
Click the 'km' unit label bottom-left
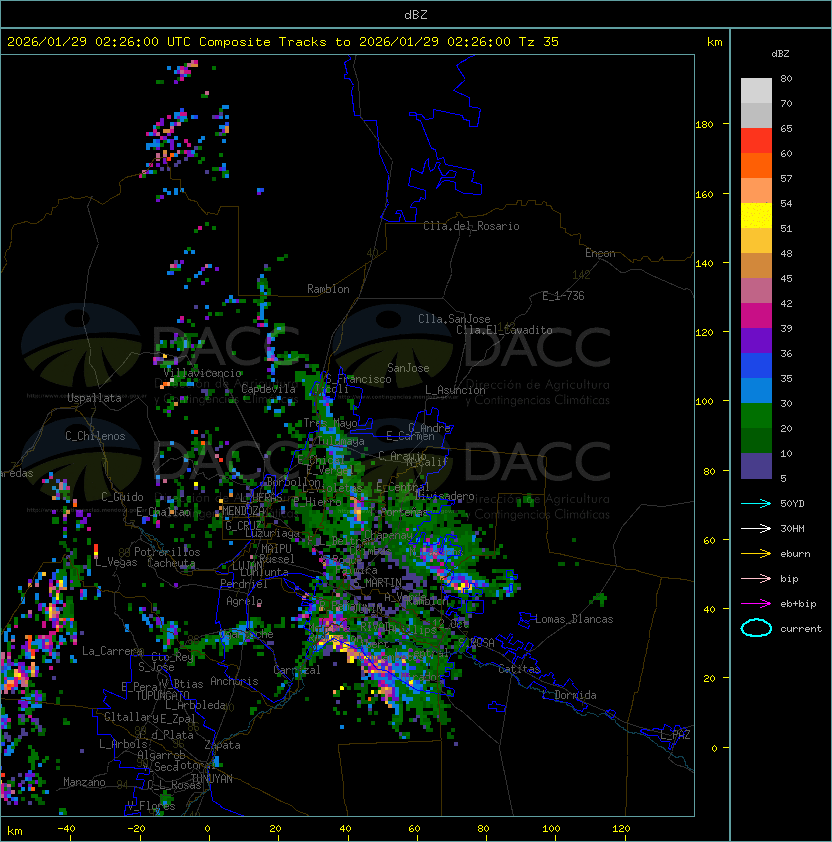[15, 831]
